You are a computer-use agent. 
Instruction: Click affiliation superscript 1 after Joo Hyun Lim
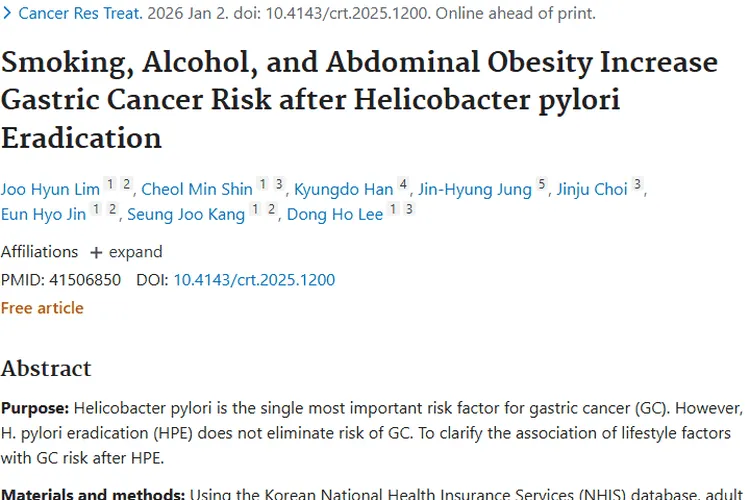click(110, 184)
